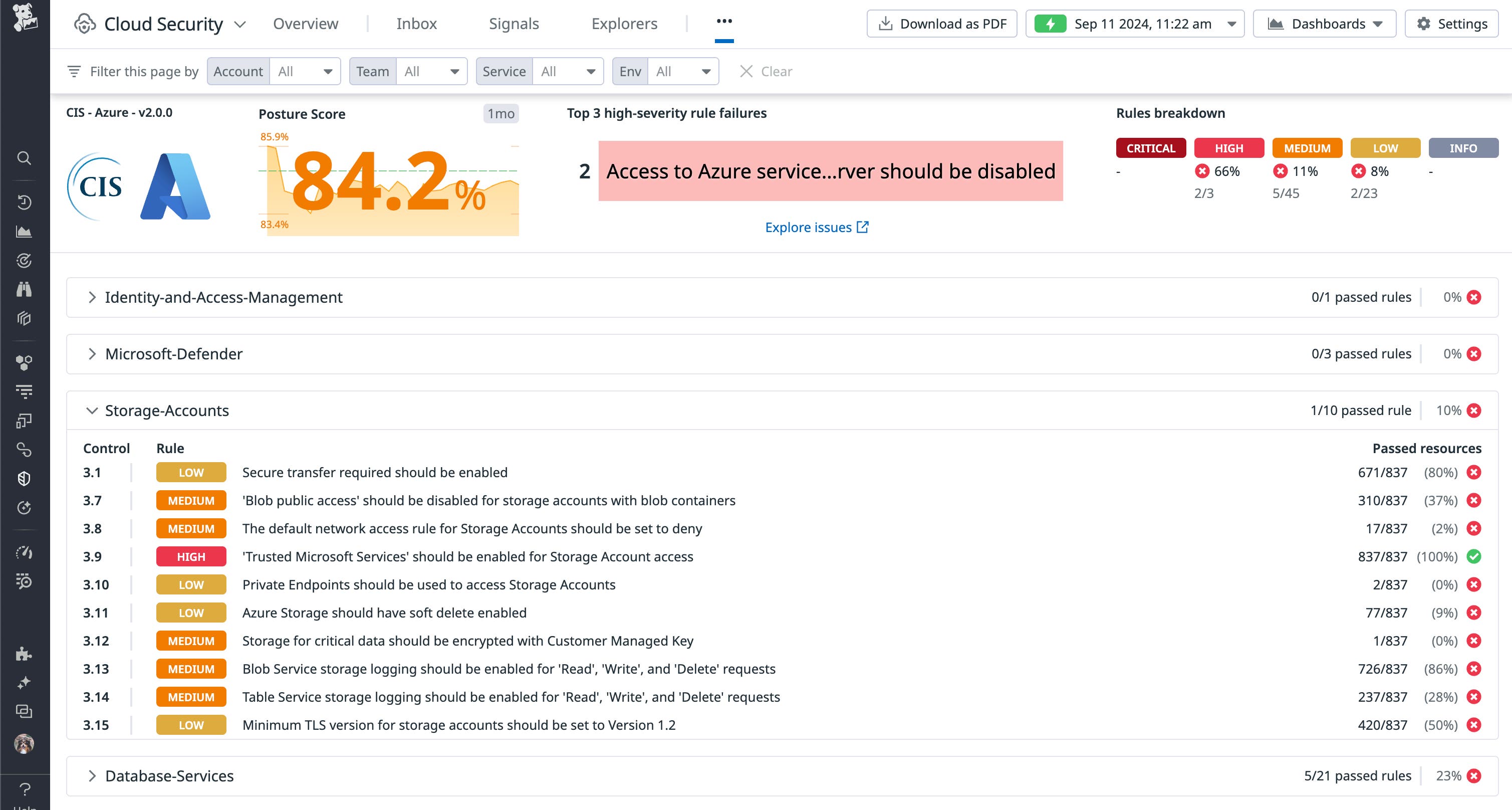Open search from the left sidebar
Viewport: 1512px width, 810px height.
coord(24,158)
